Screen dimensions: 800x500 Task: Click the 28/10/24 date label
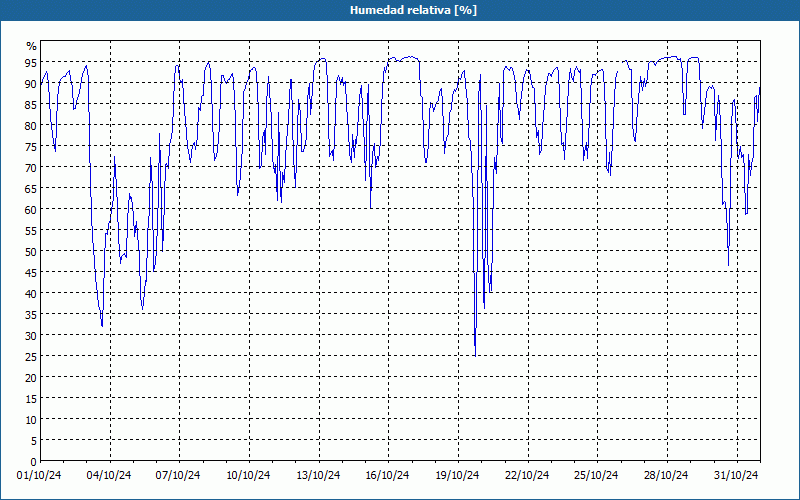tap(666, 475)
